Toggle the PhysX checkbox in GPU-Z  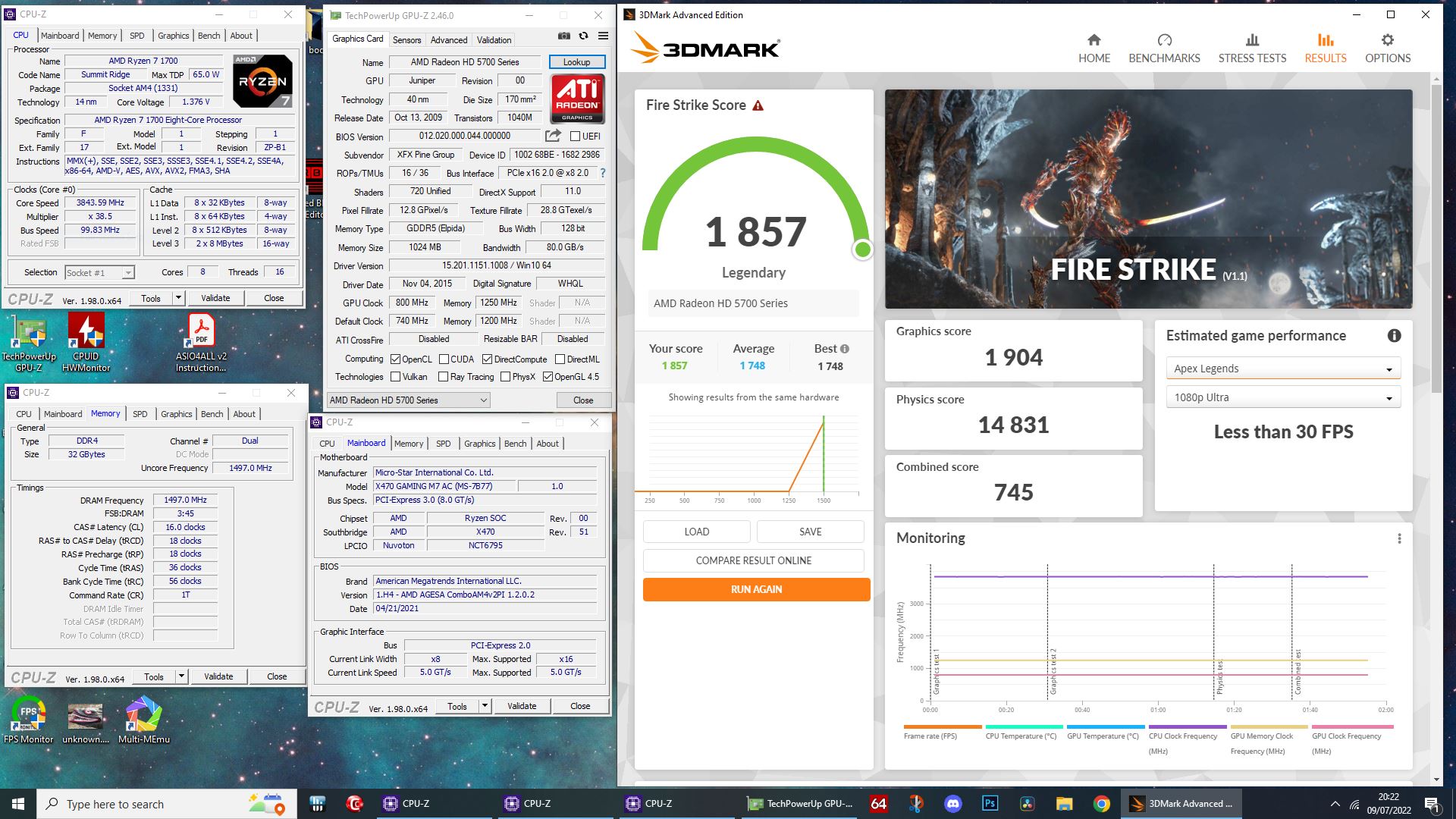point(505,377)
